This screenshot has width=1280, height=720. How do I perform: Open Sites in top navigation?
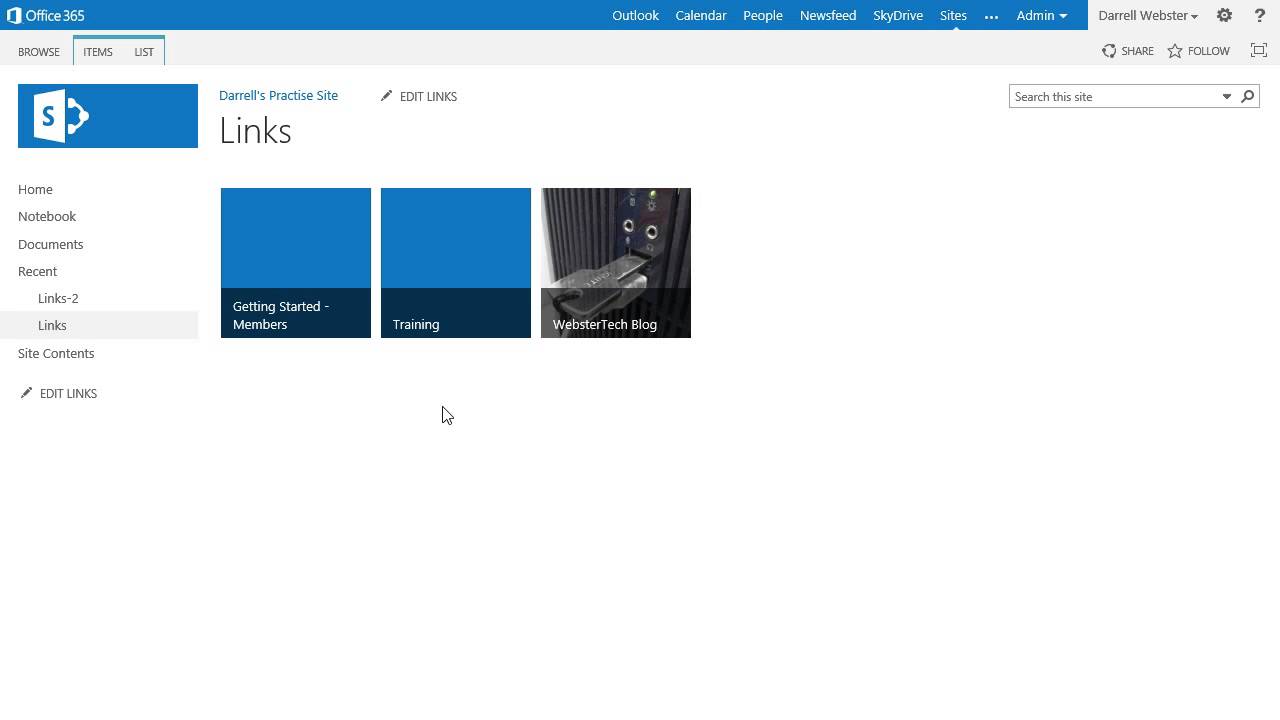(x=953, y=15)
